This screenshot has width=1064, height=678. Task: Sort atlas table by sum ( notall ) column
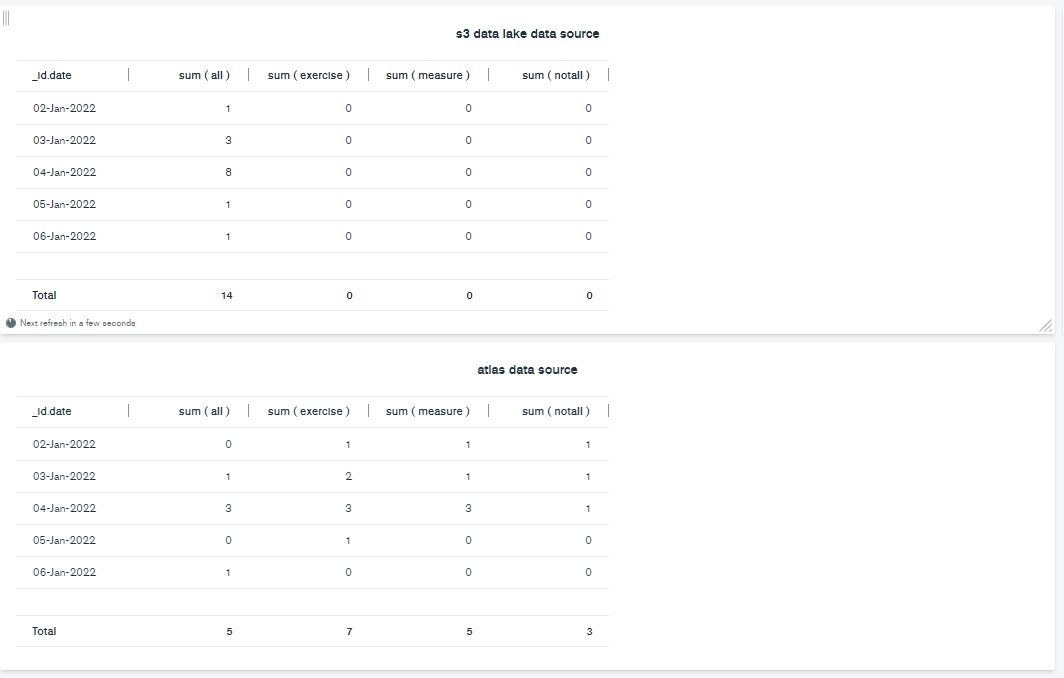coord(556,411)
